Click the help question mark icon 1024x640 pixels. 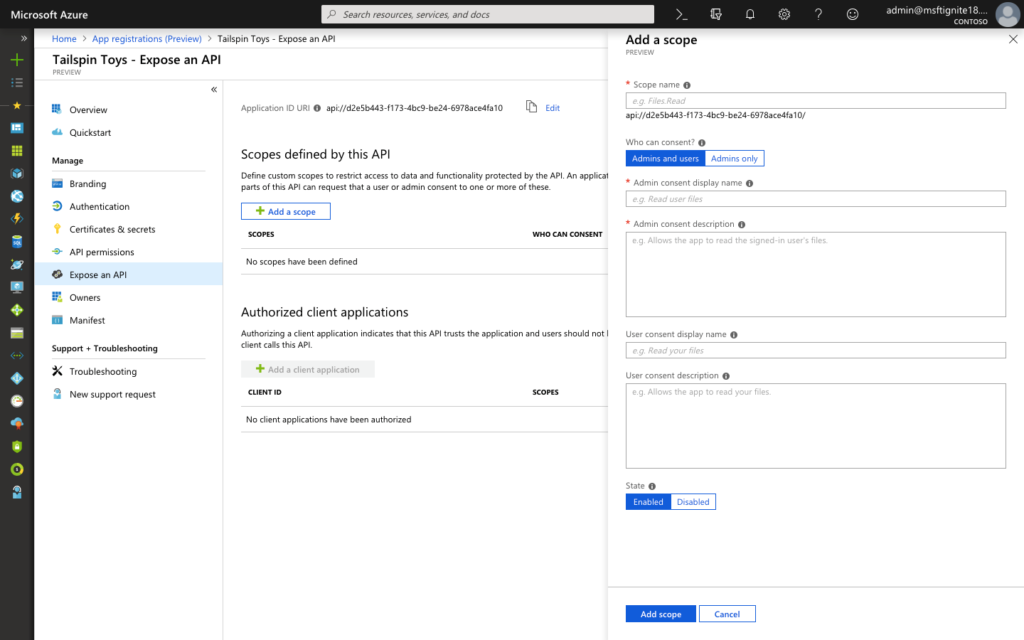click(818, 14)
